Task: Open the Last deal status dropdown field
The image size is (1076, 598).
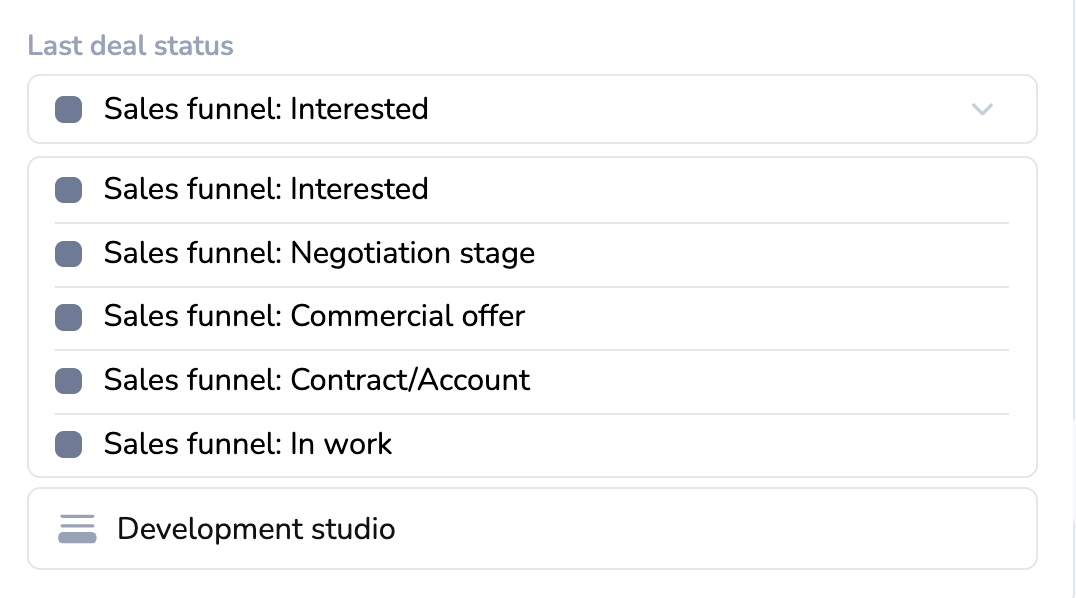Action: pos(530,109)
